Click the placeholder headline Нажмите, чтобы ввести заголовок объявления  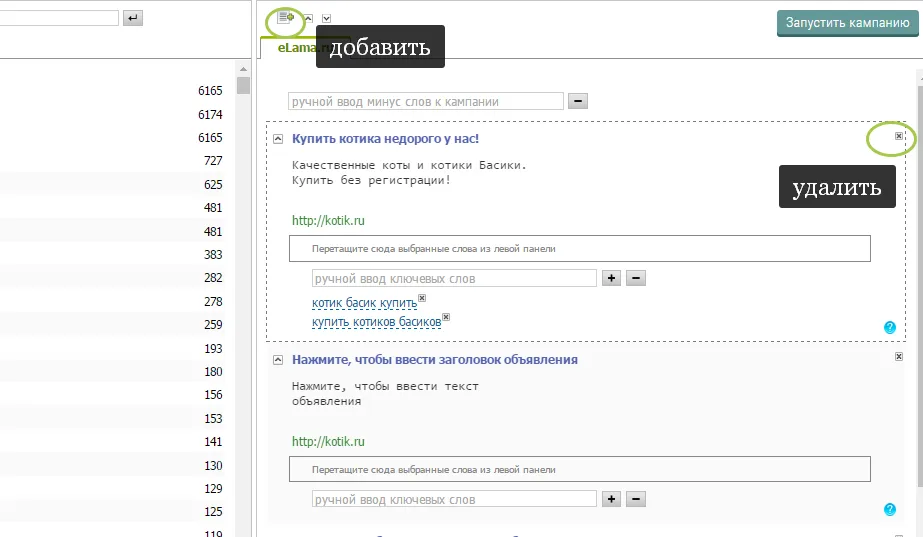click(x=434, y=360)
